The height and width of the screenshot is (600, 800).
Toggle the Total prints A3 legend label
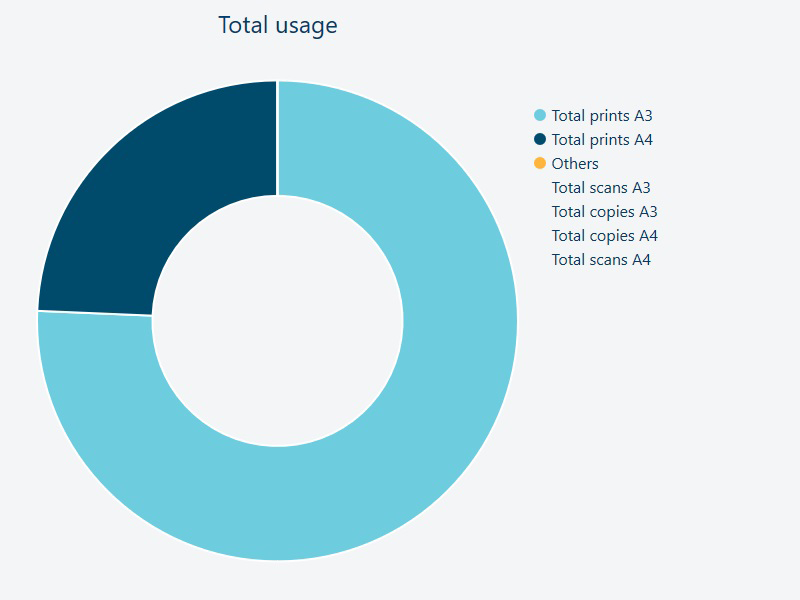pyautogui.click(x=601, y=116)
